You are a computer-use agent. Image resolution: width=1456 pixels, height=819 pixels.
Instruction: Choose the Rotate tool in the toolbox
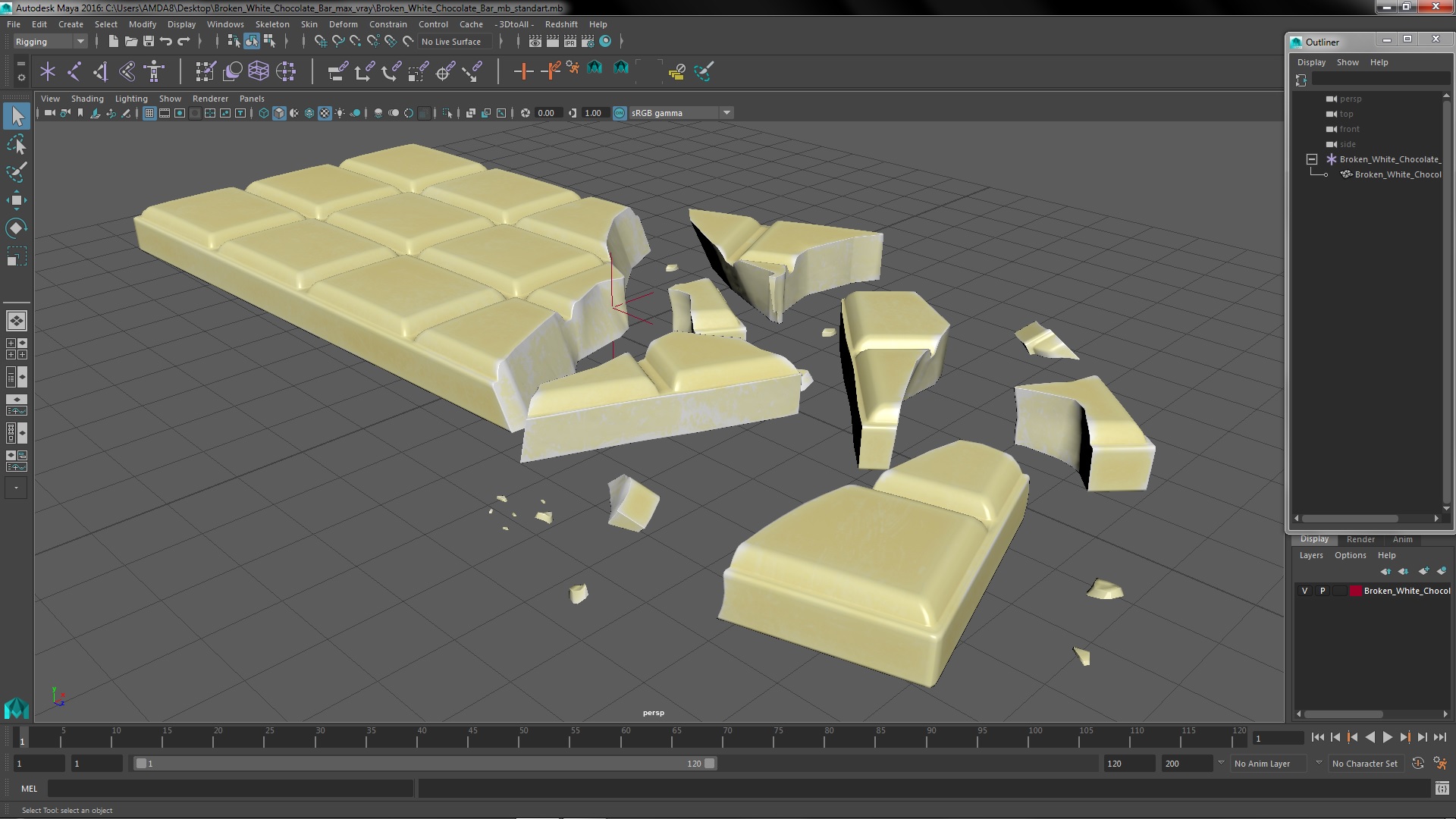click(16, 228)
